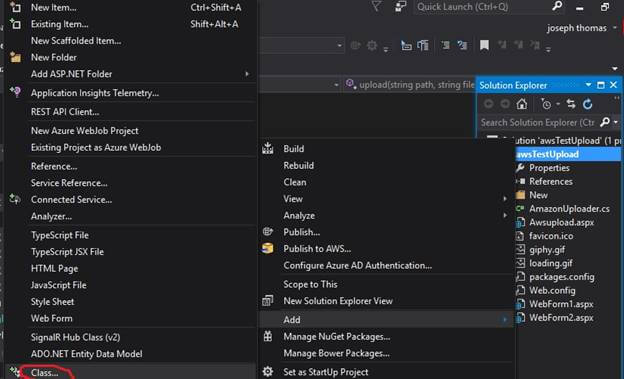Click the AmazonUploader.cs C# file icon
Image resolution: width=624 pixels, height=379 pixels.
520,209
